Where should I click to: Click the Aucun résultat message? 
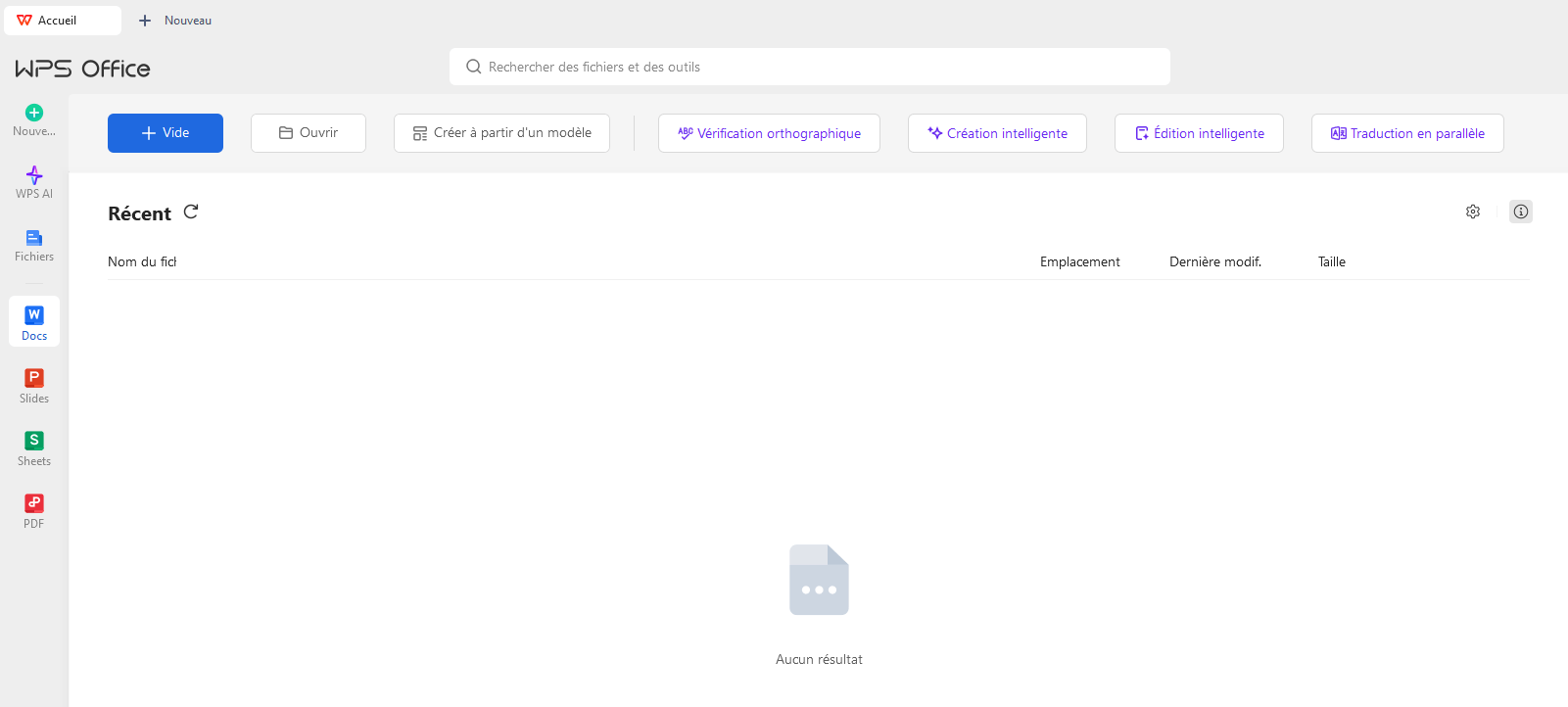point(819,659)
